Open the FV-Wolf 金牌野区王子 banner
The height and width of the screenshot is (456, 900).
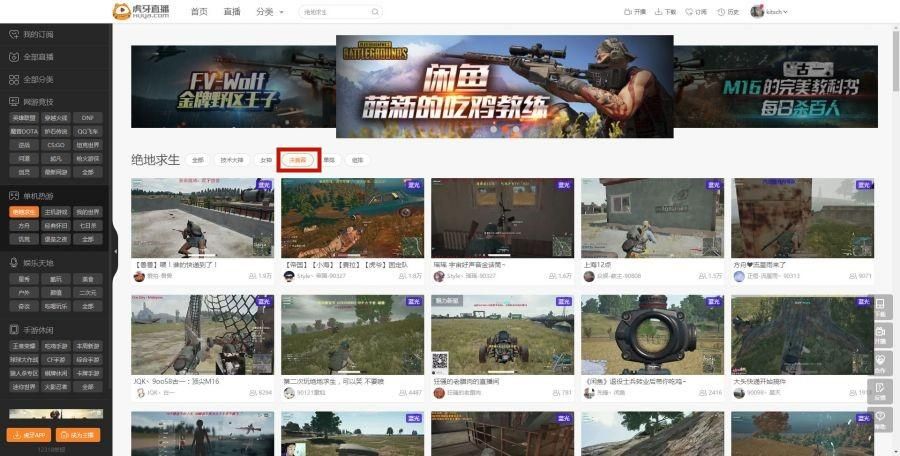[233, 87]
